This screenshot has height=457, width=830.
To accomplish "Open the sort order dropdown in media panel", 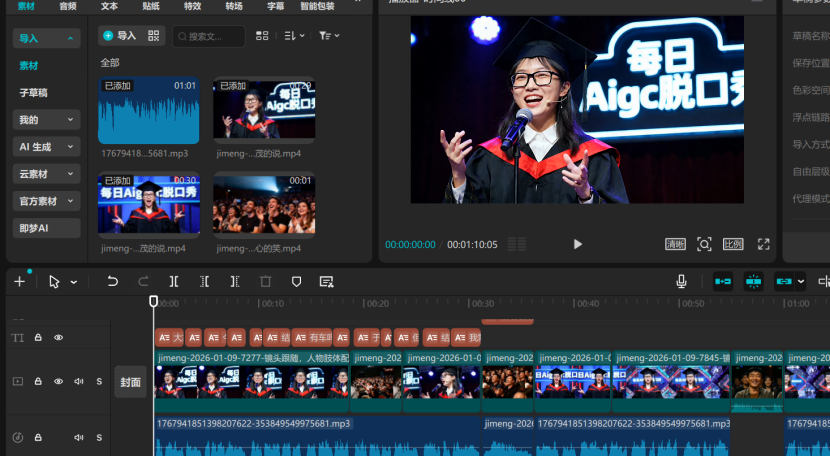I will [x=294, y=35].
